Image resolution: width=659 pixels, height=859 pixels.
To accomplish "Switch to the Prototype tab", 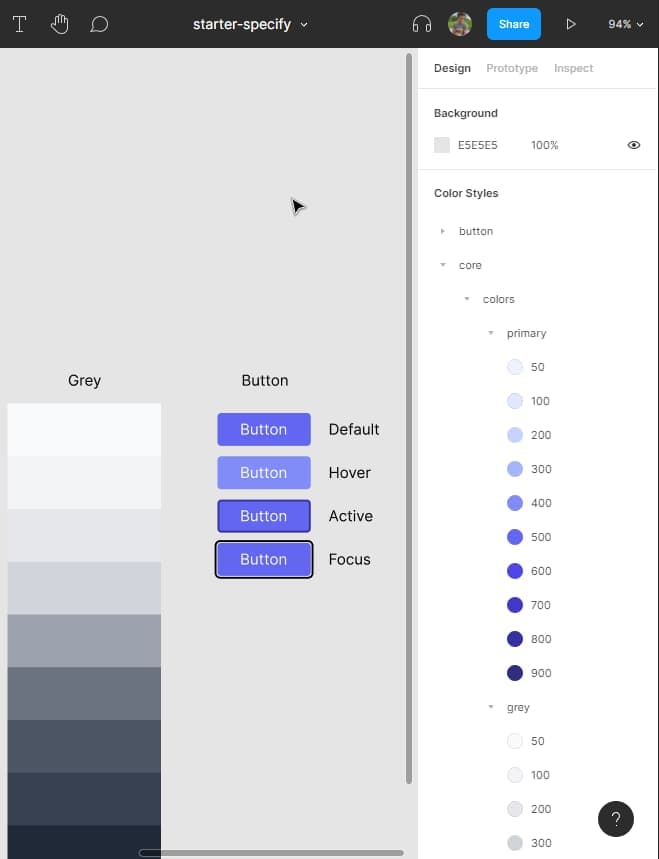I will [511, 68].
